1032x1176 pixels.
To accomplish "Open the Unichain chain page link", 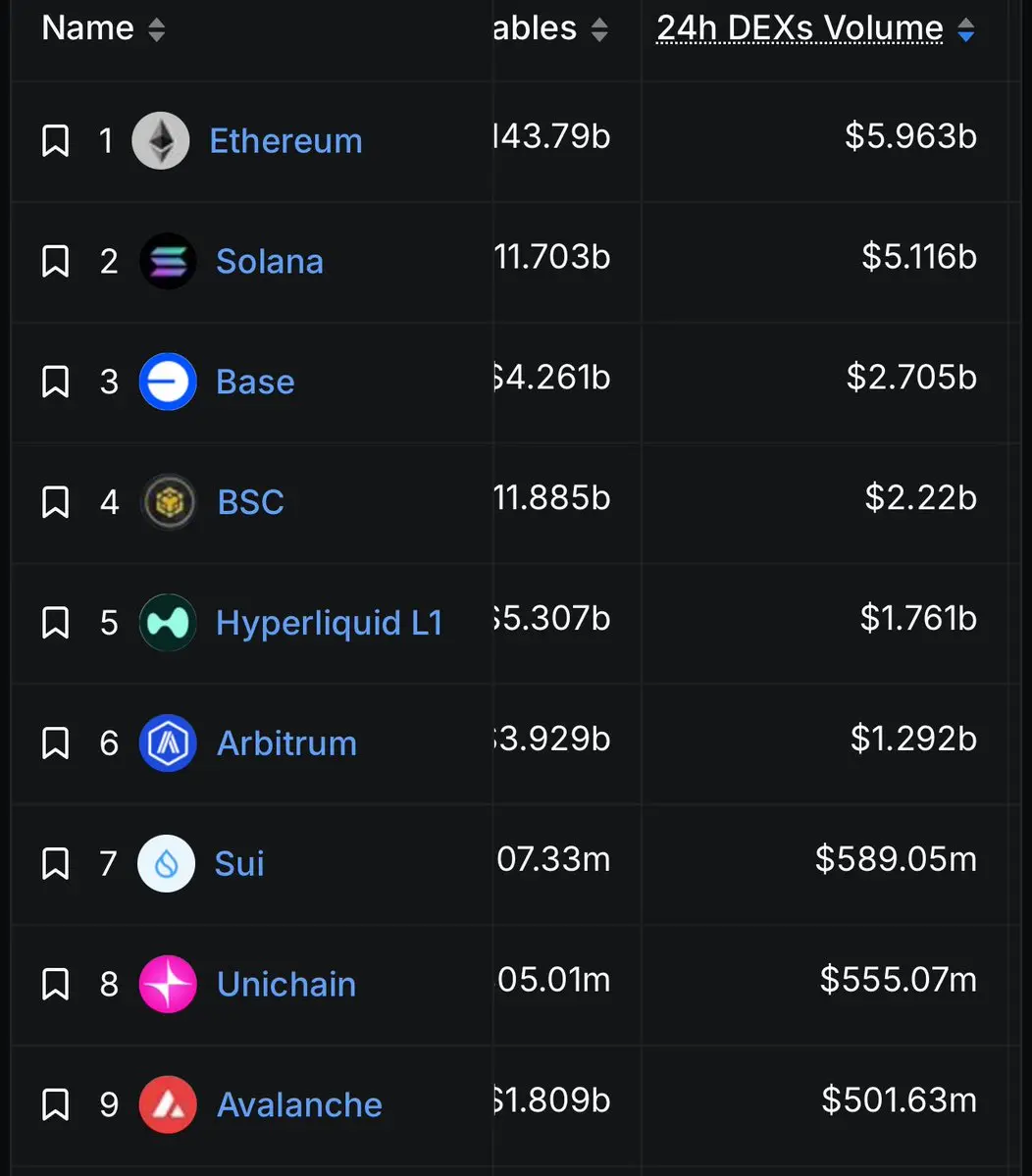I will pos(286,984).
